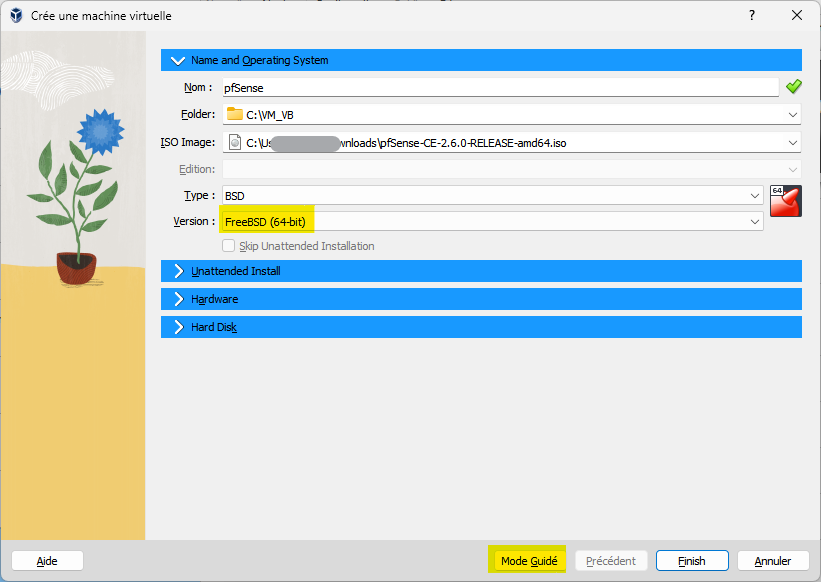The height and width of the screenshot is (582, 821).
Task: Click the Précédent button
Action: click(x=611, y=561)
